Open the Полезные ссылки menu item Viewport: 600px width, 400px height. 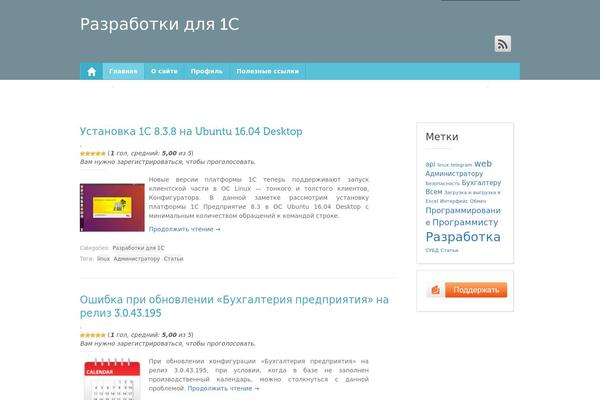pyautogui.click(x=267, y=72)
